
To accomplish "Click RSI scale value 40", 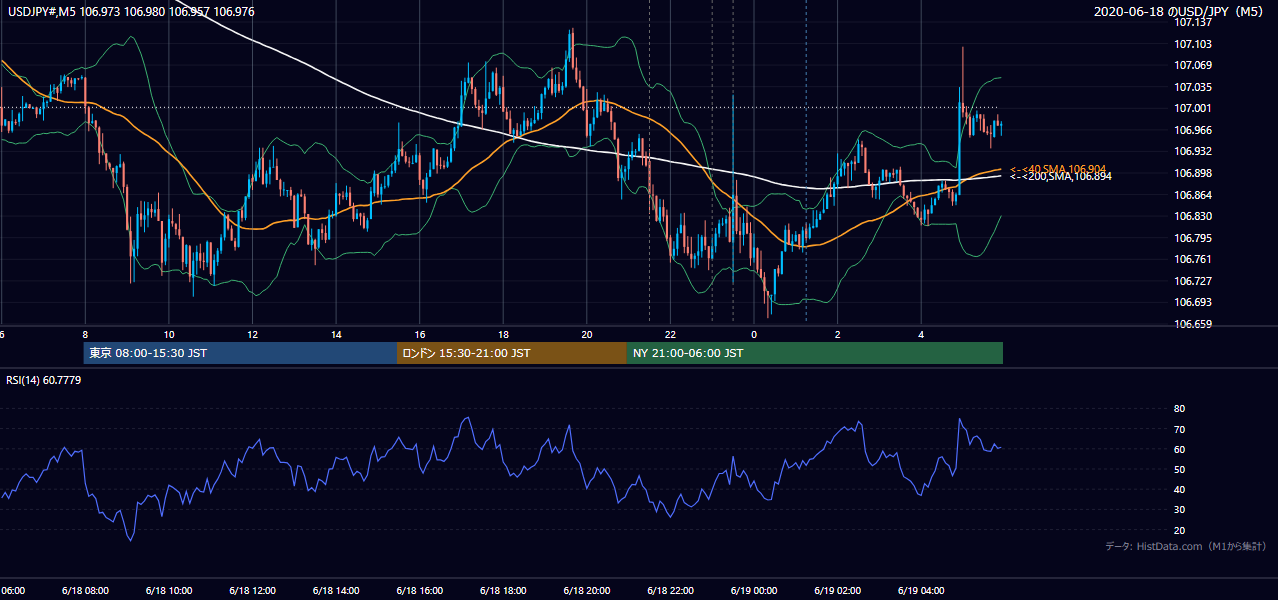I will tap(1179, 489).
